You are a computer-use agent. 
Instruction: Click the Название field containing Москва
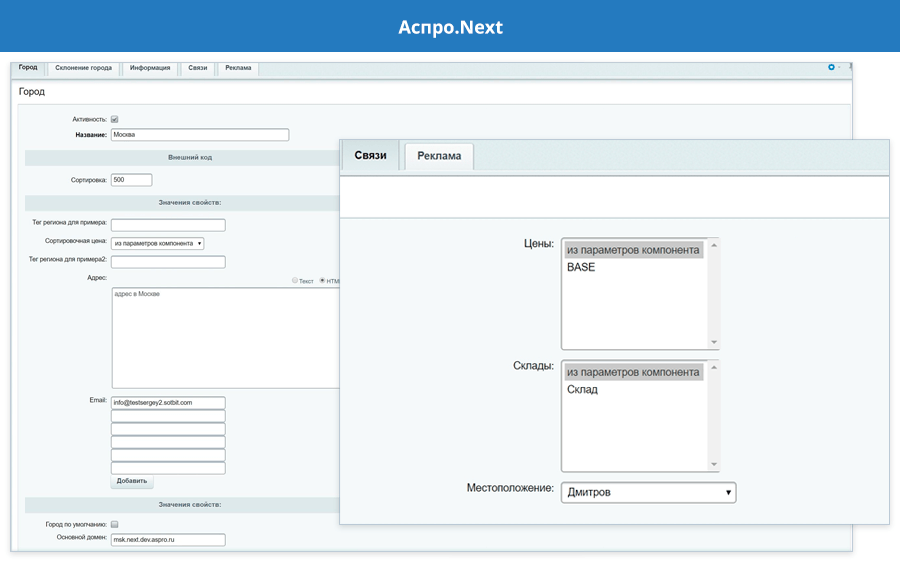(200, 135)
